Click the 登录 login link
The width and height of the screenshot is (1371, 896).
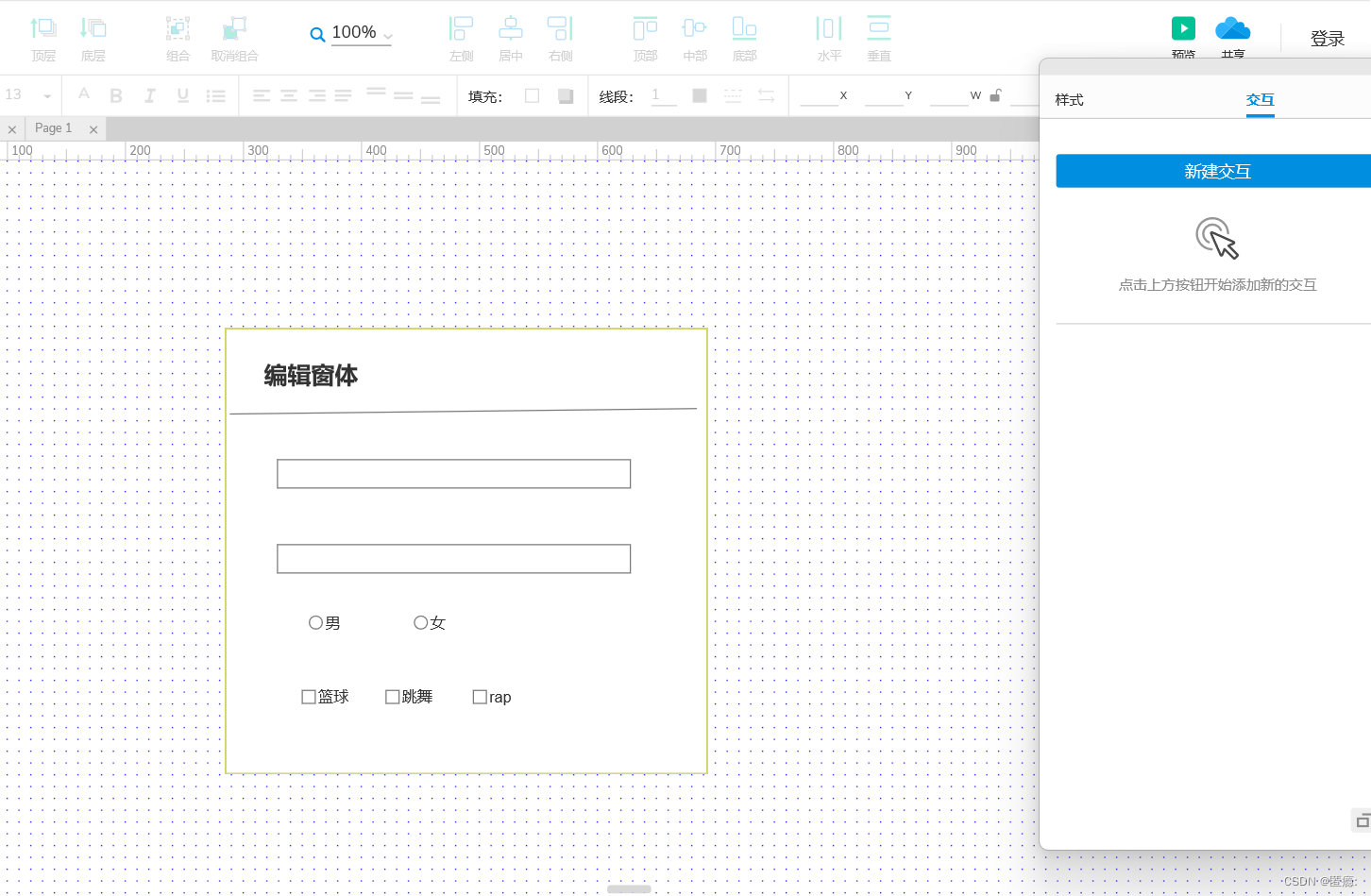coord(1328,39)
